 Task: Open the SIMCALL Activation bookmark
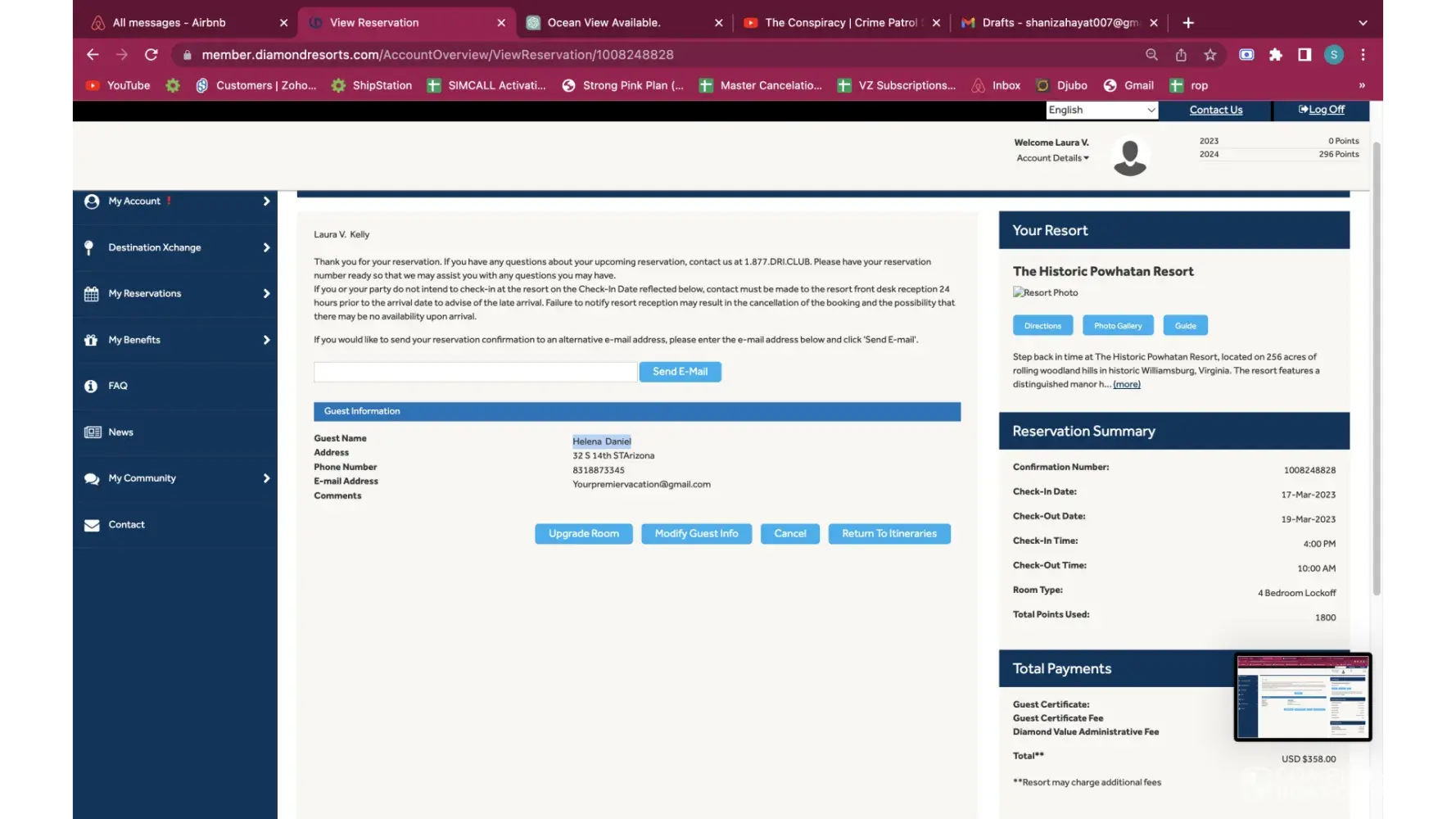[486, 85]
